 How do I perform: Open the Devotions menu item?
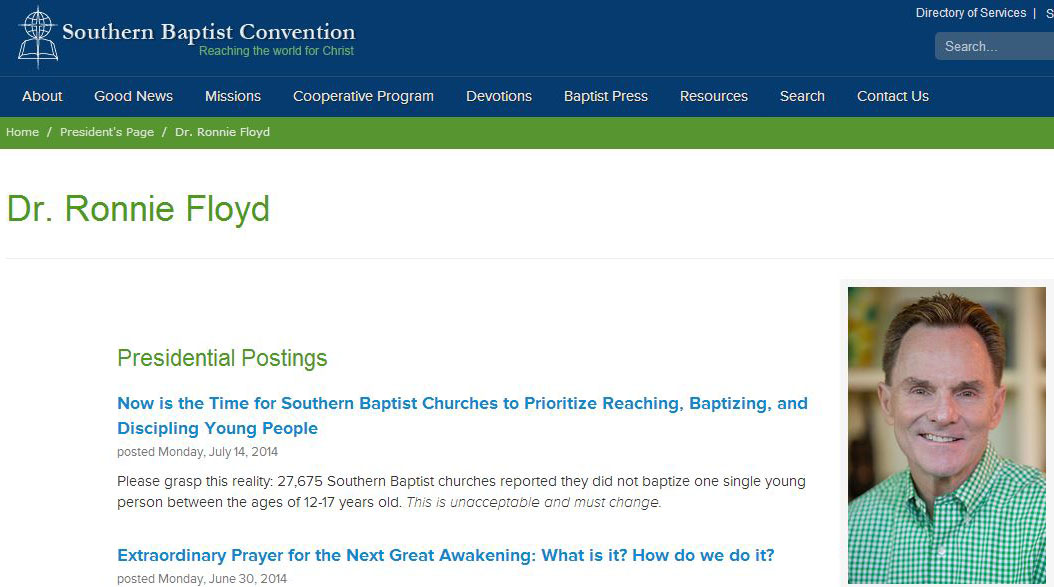499,96
